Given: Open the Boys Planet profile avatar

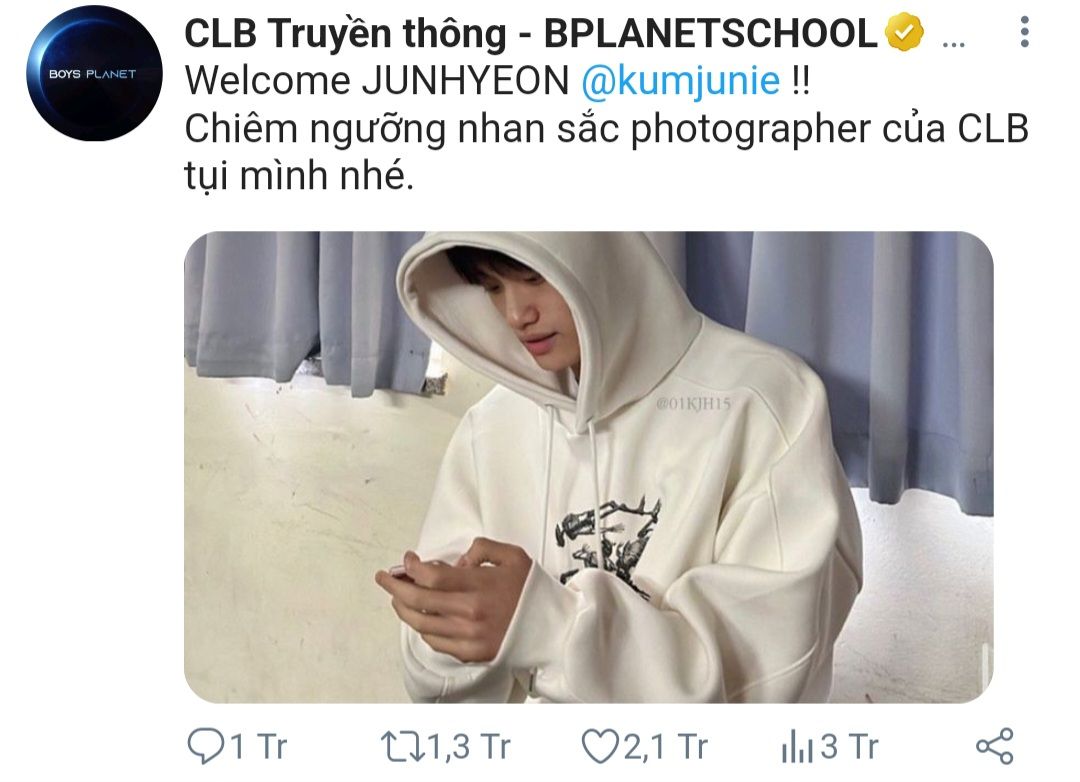Looking at the screenshot, I should [x=94, y=73].
